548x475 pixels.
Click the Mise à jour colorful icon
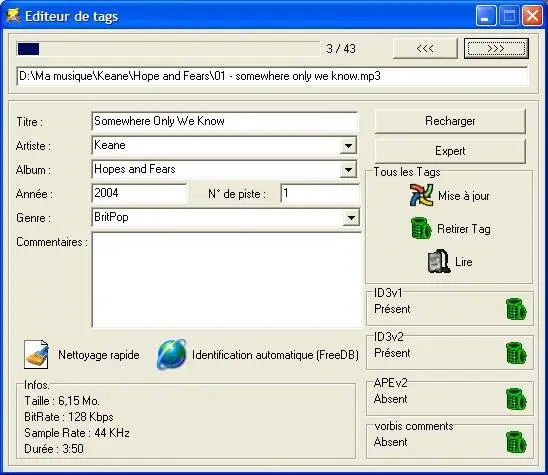(421, 195)
